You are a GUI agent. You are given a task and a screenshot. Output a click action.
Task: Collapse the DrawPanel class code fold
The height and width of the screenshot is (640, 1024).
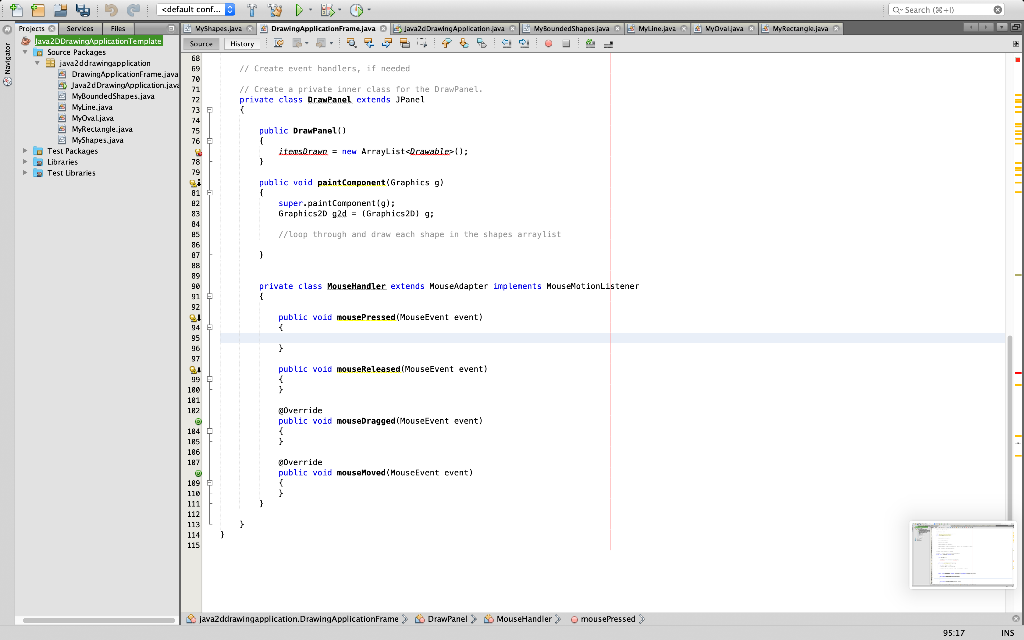(210, 109)
